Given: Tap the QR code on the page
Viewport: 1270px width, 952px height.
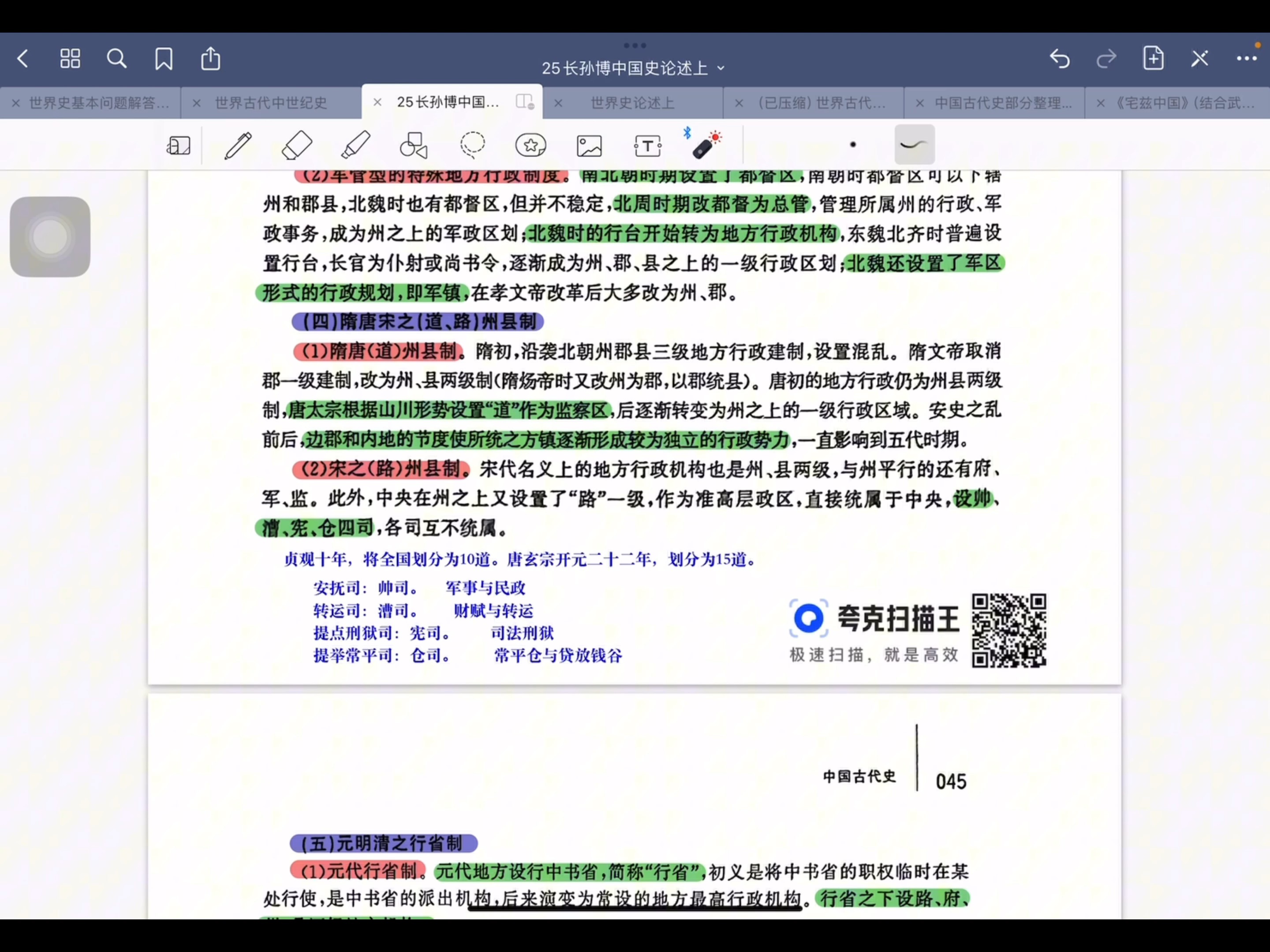Looking at the screenshot, I should 1009,631.
